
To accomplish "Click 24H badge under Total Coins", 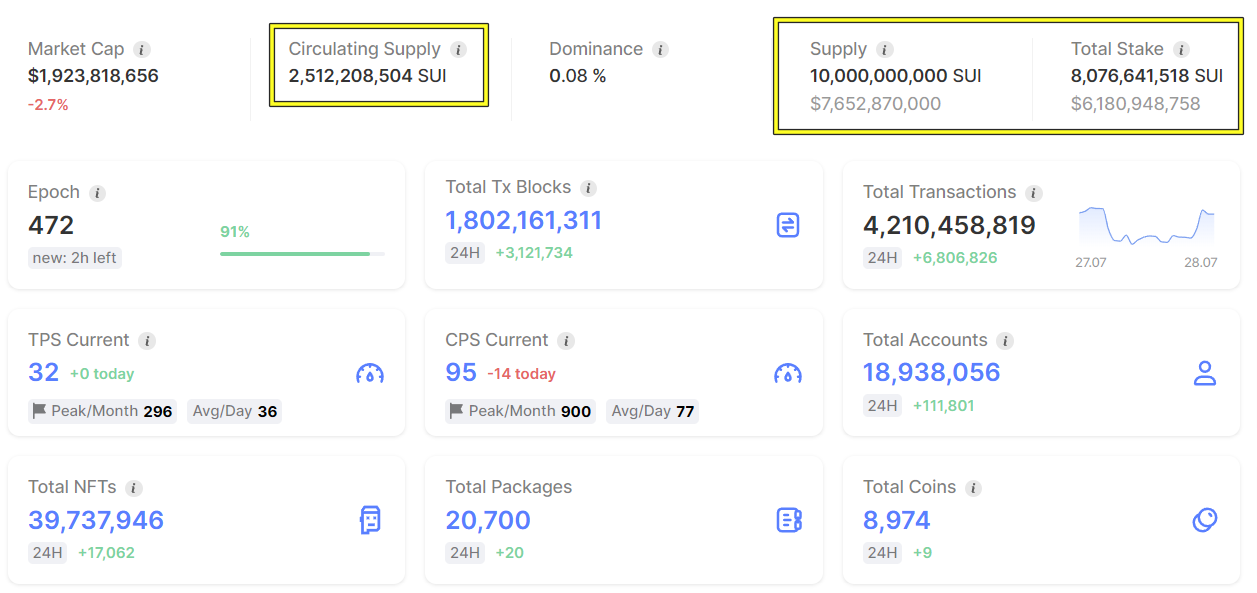I will [x=883, y=553].
